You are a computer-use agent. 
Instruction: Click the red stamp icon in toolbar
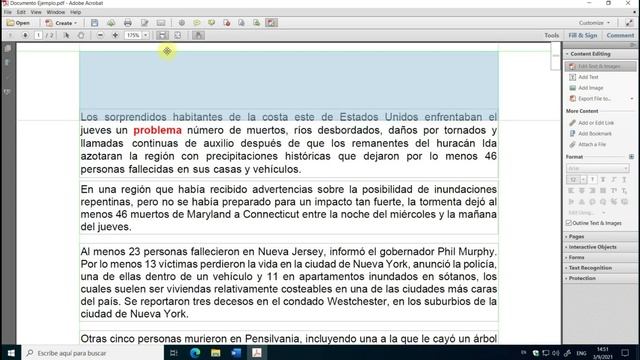[227, 23]
